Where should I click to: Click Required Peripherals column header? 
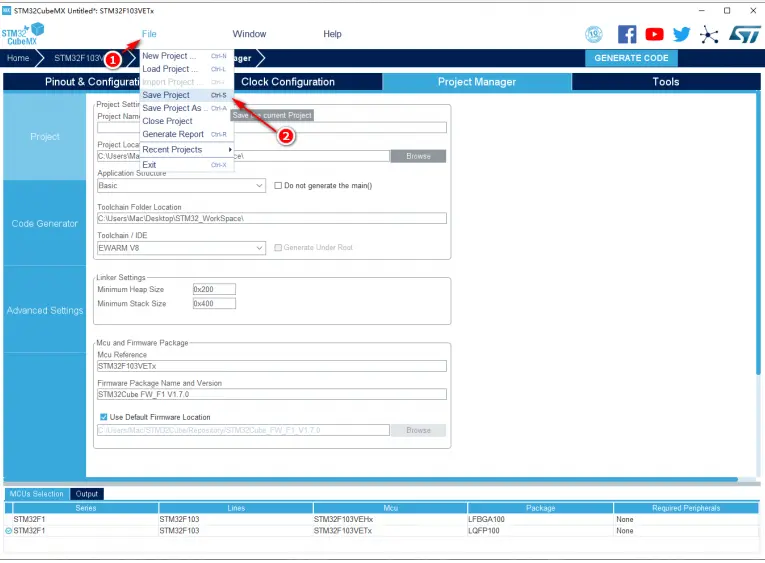pos(686,508)
